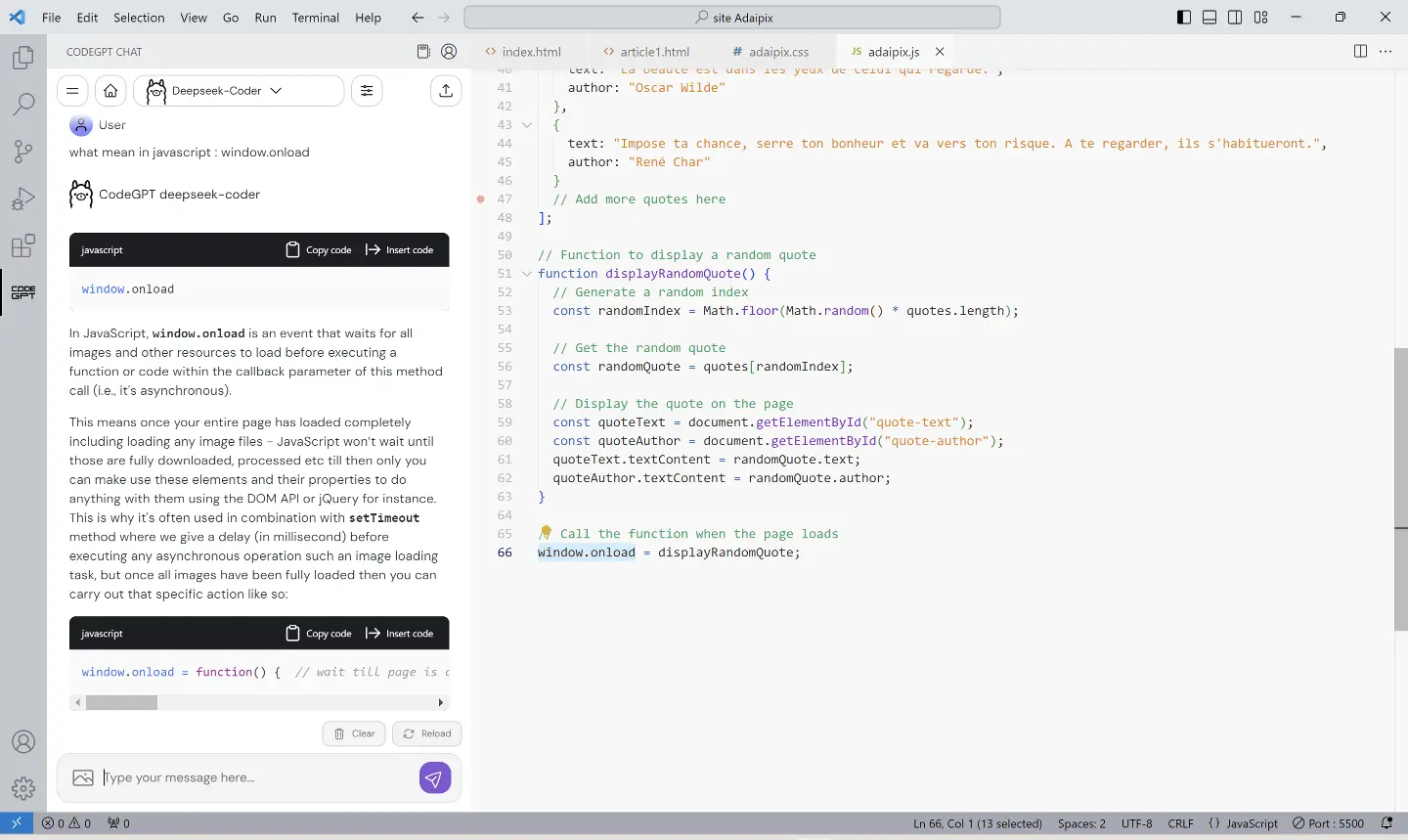Open the Help menu
The width and height of the screenshot is (1408, 840).
(x=368, y=18)
